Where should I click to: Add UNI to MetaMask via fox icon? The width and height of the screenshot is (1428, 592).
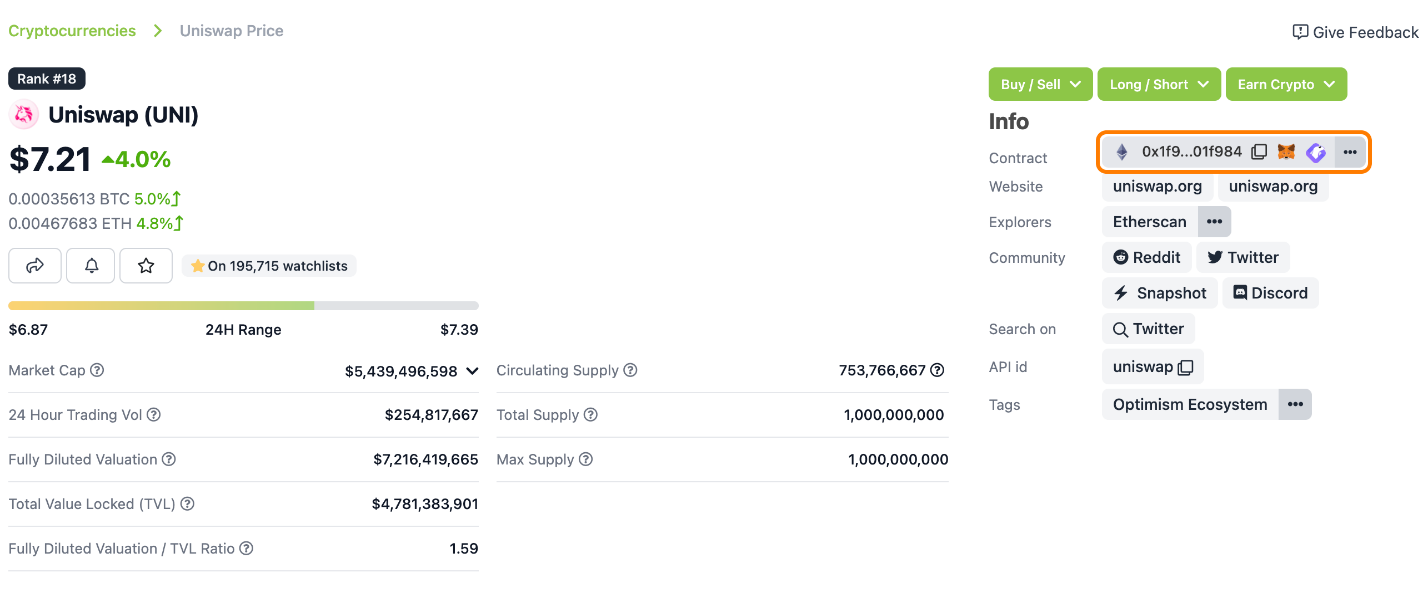pos(1286,152)
